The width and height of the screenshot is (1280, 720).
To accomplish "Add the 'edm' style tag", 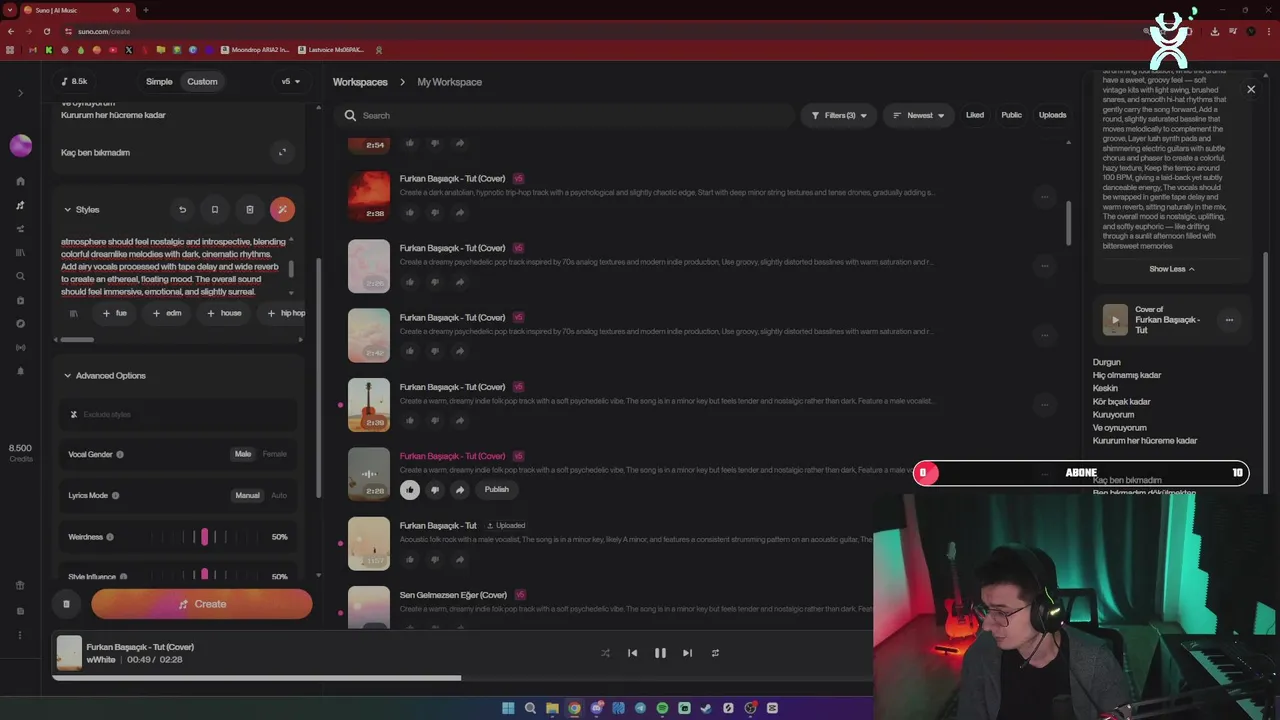I will pos(166,313).
